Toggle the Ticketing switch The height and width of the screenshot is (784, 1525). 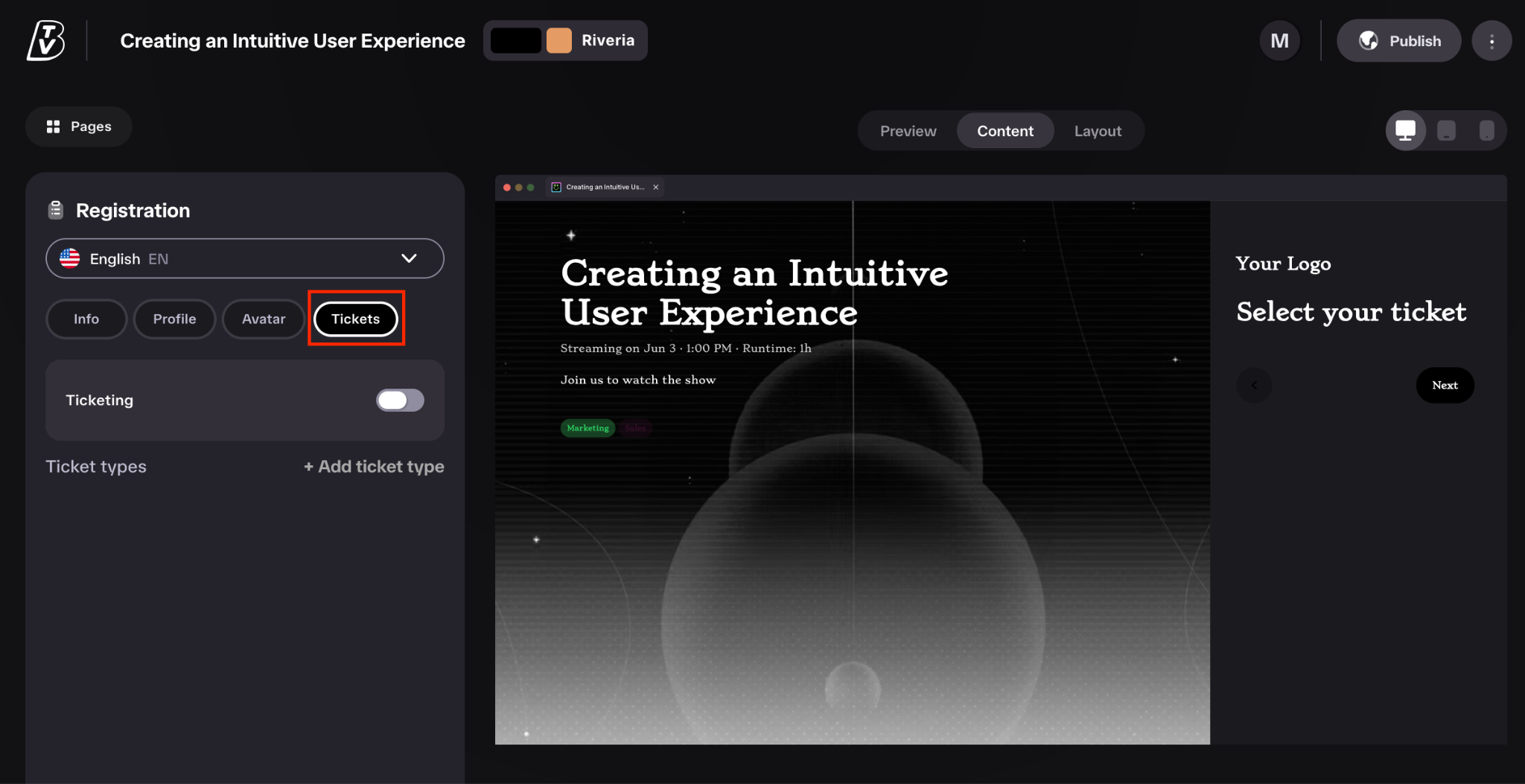[x=400, y=401]
